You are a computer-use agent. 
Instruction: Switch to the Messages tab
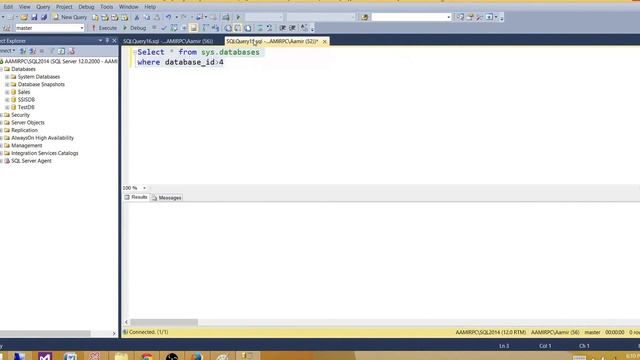(167, 198)
